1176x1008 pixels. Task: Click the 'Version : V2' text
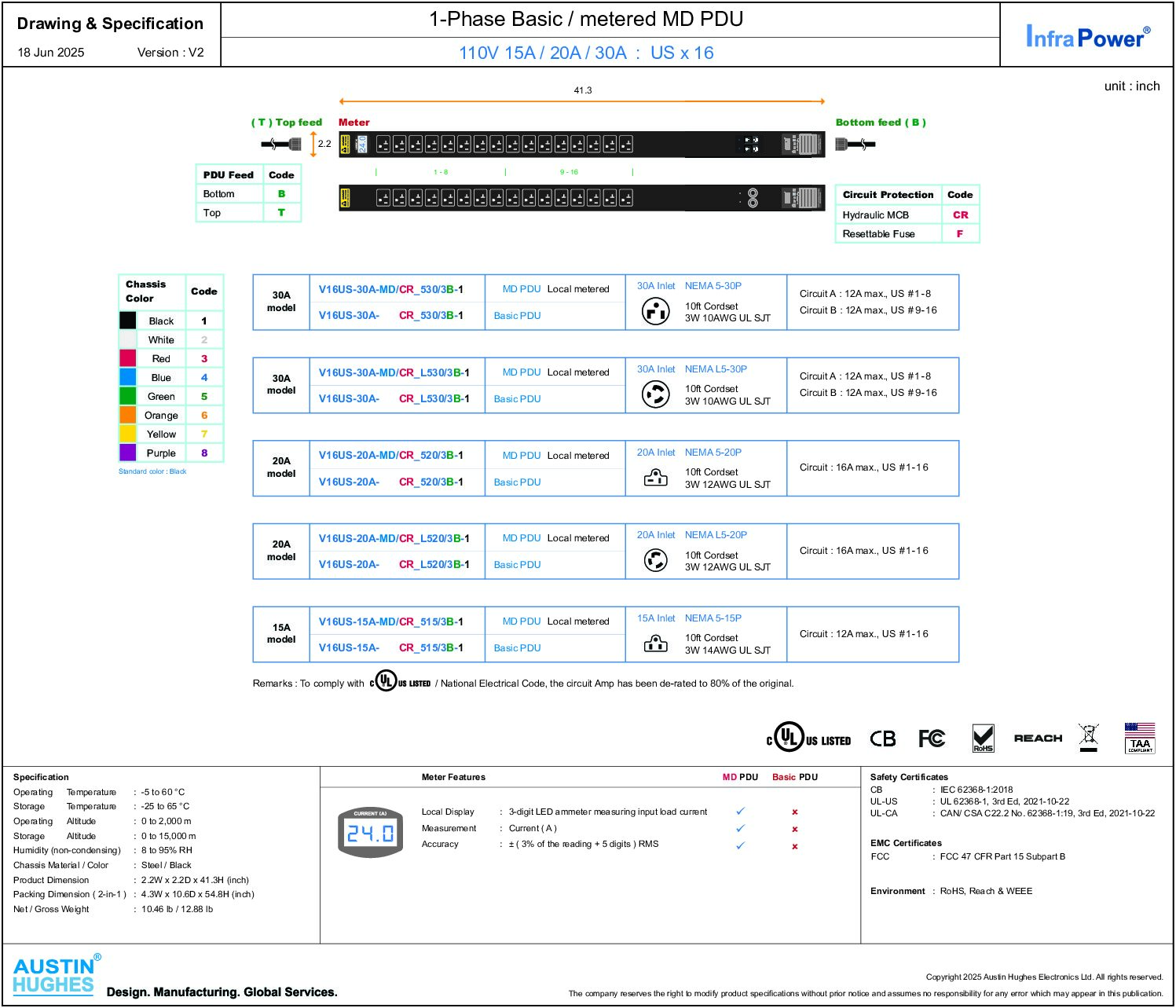click(x=170, y=53)
